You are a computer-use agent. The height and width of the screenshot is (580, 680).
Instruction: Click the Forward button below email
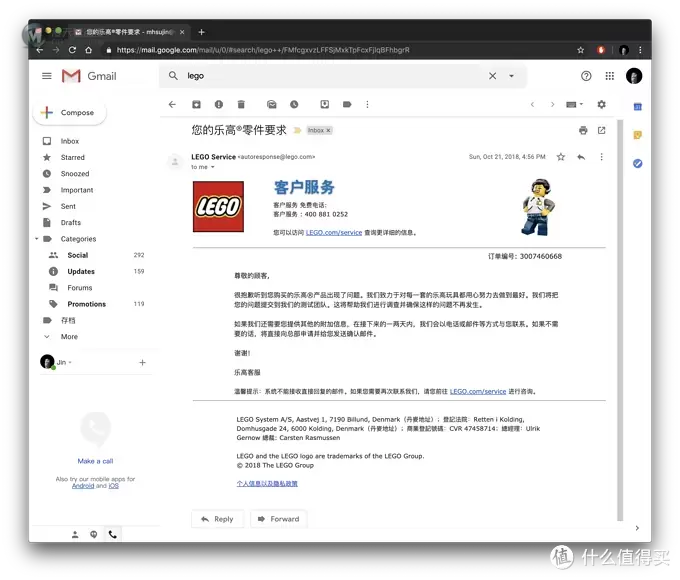(278, 519)
